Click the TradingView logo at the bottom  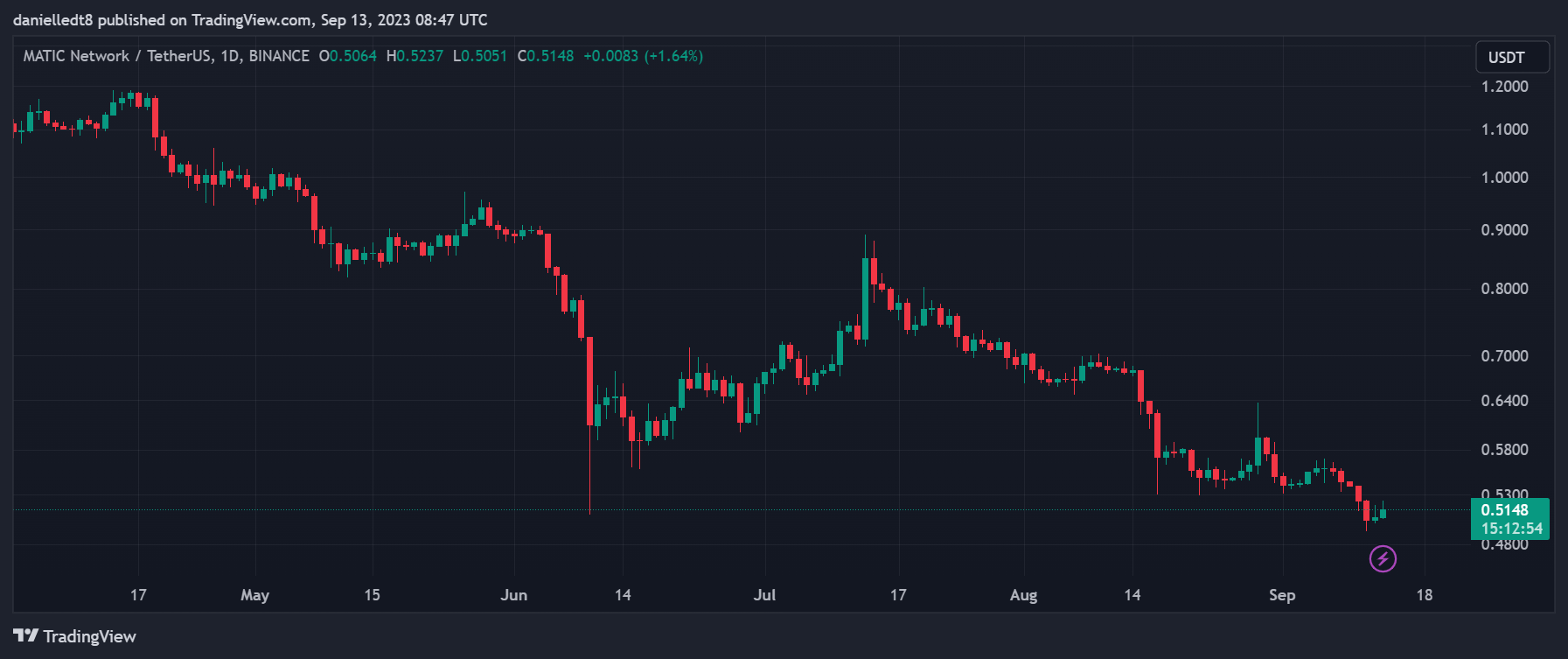[x=75, y=636]
